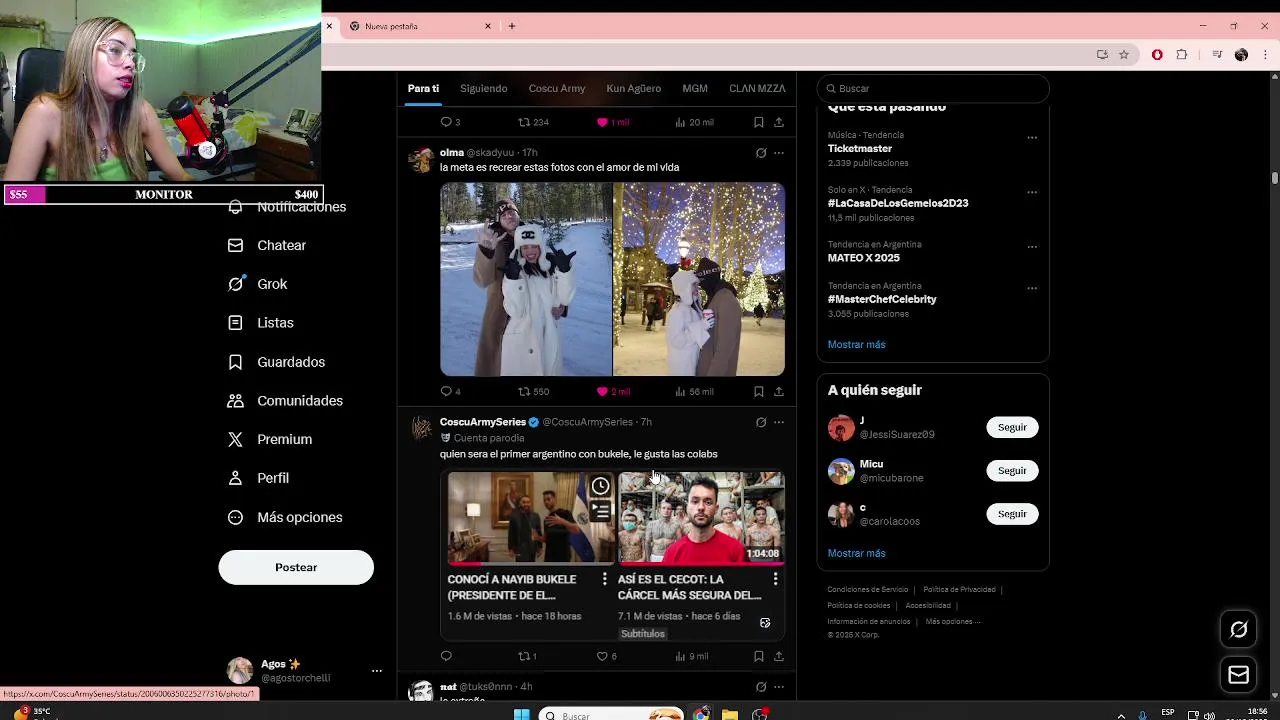Open options for MATEO X 2025 trend

(x=1032, y=247)
